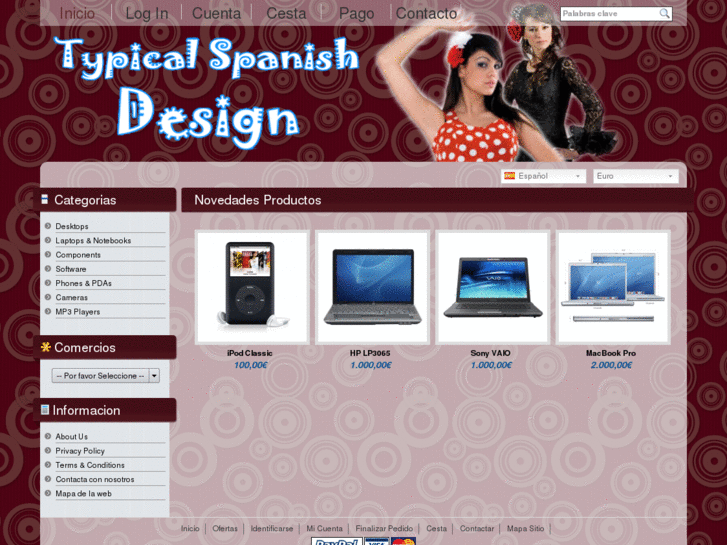
Task: Click the 100,00€ price text
Action: [250, 365]
